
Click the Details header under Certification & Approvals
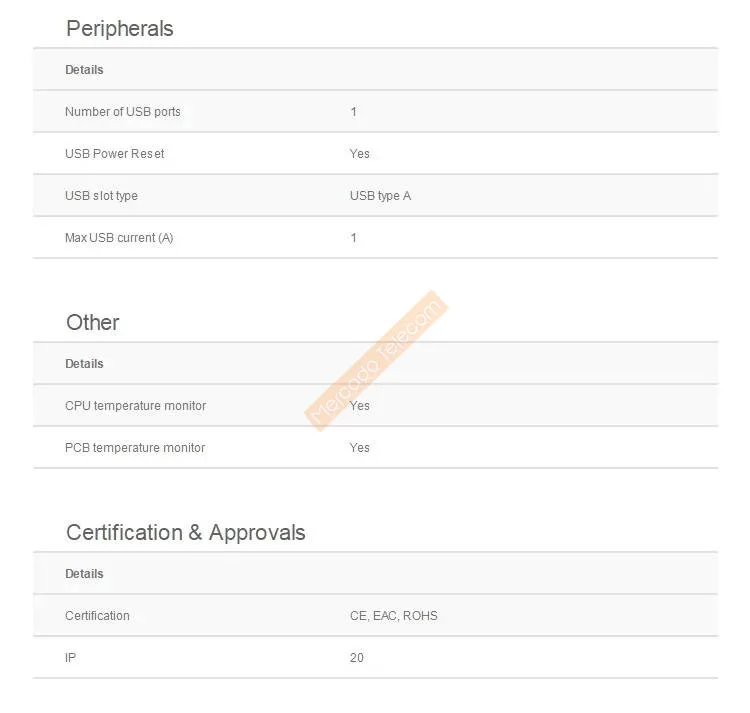click(x=84, y=574)
